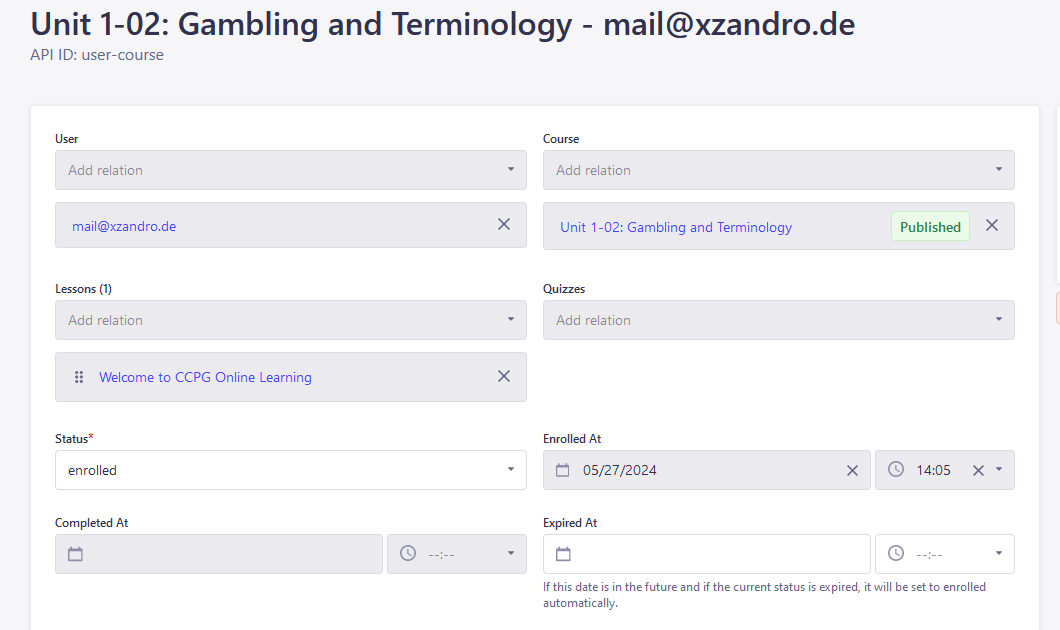Open the Status dropdown showing enrolled
Viewport: 1060px width, 630px height.
click(290, 470)
